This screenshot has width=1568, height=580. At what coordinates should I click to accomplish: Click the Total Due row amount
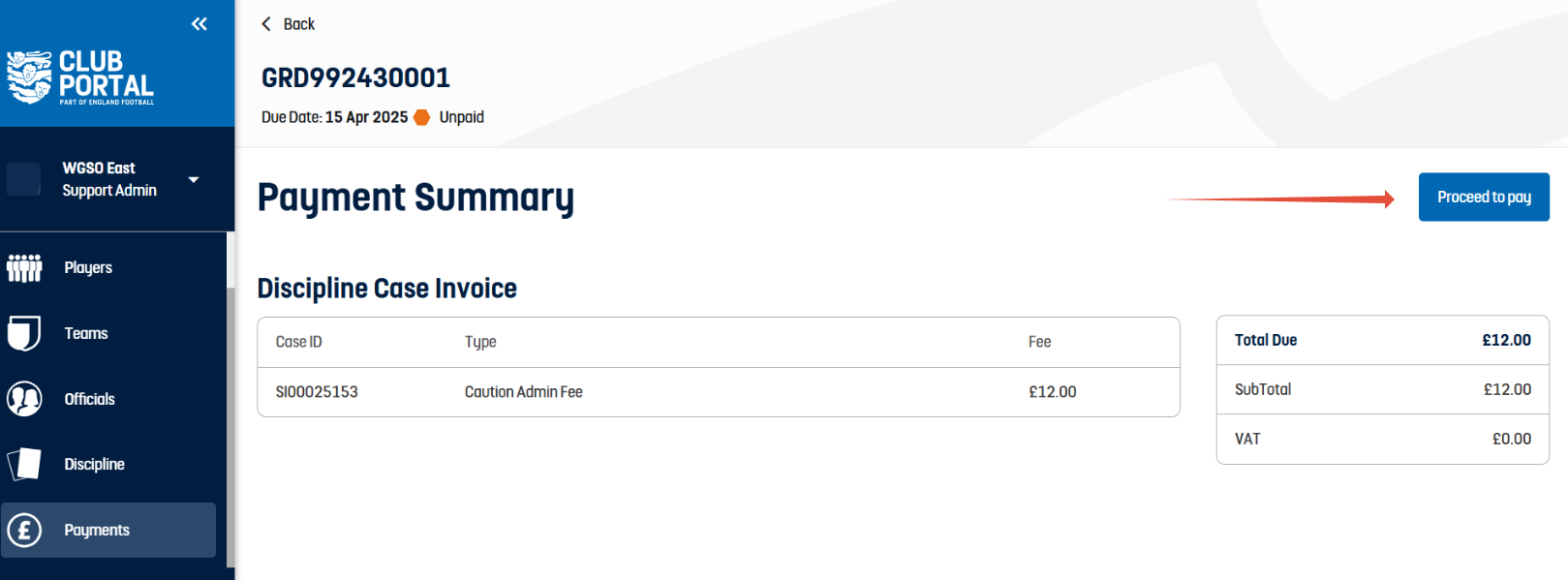coord(1506,340)
